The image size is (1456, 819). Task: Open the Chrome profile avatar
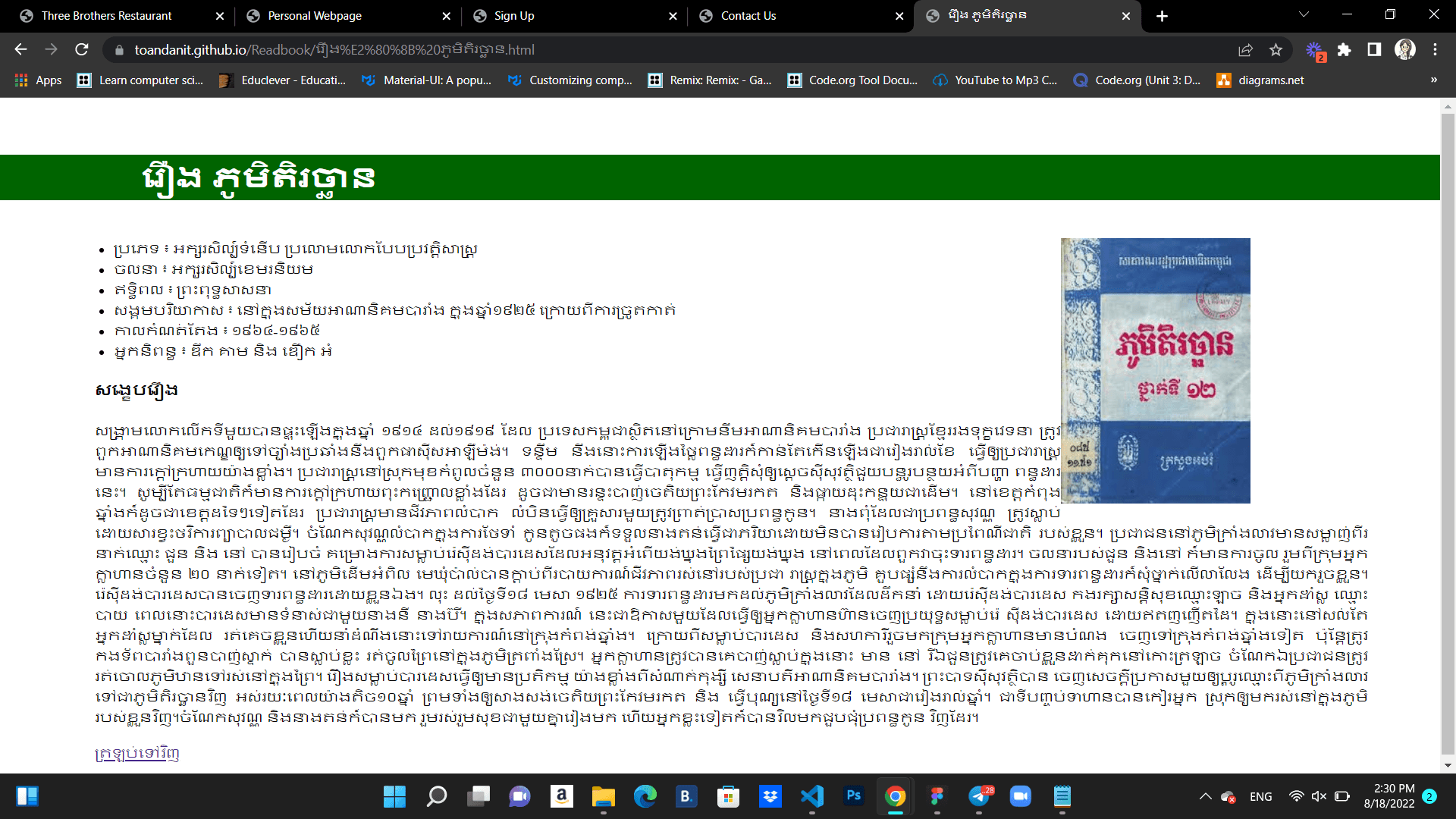[1405, 50]
